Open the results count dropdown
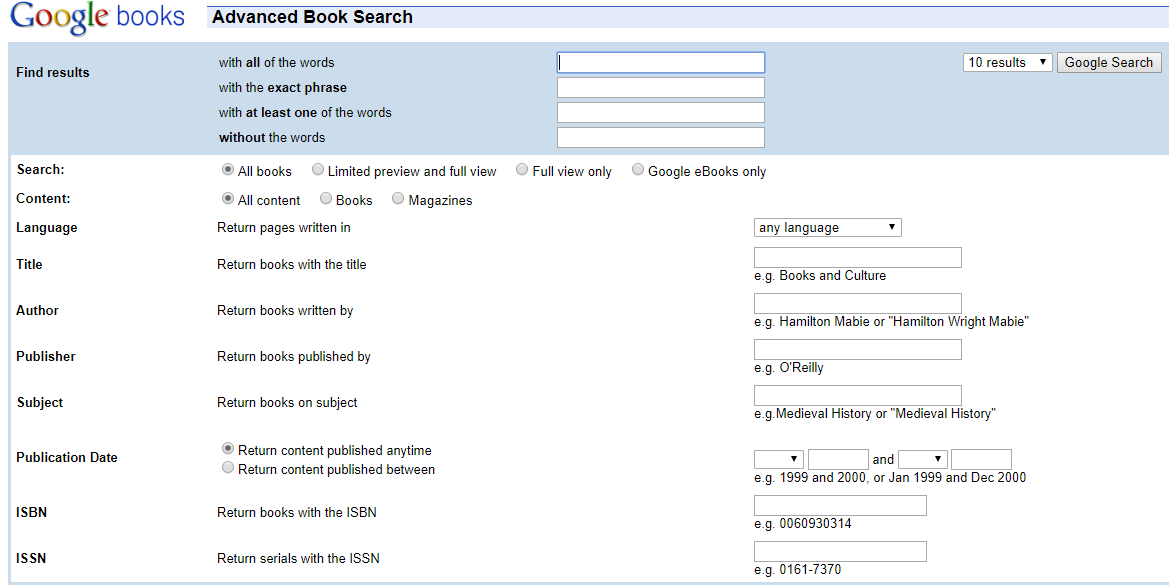This screenshot has height=586, width=1169. click(1007, 62)
